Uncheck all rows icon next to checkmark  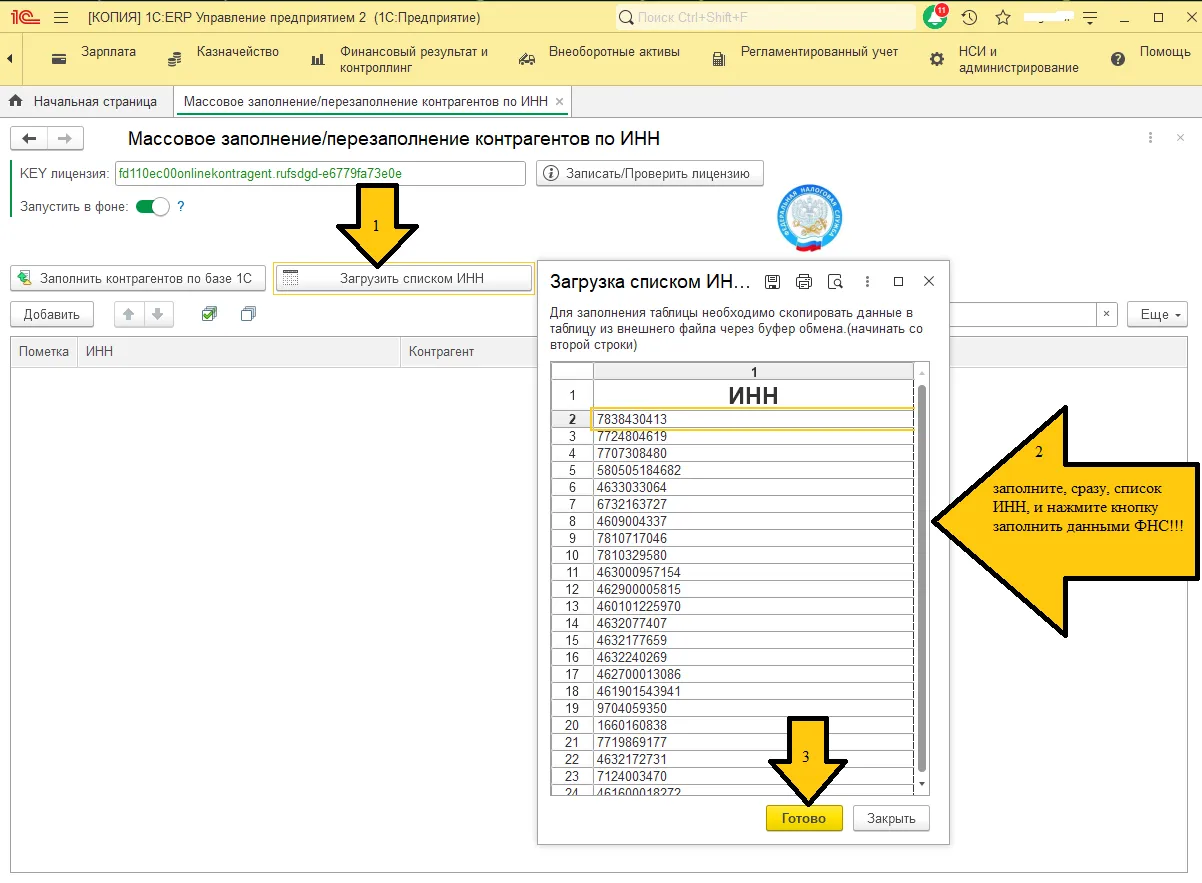[249, 314]
